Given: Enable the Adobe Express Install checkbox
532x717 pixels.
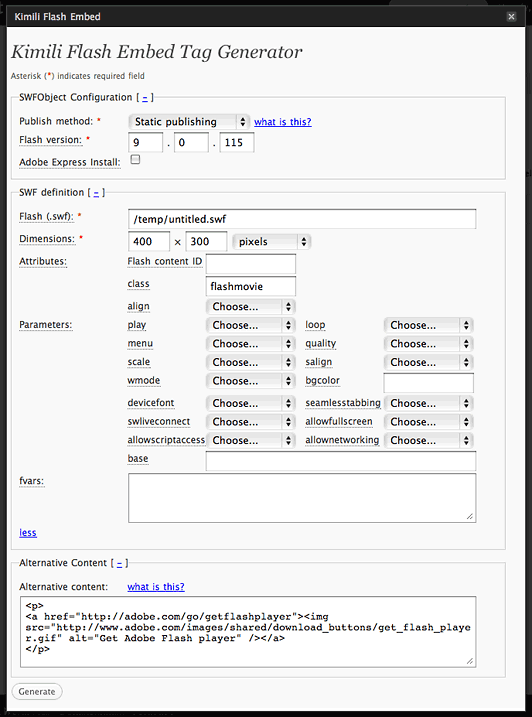Looking at the screenshot, I should click(135, 160).
